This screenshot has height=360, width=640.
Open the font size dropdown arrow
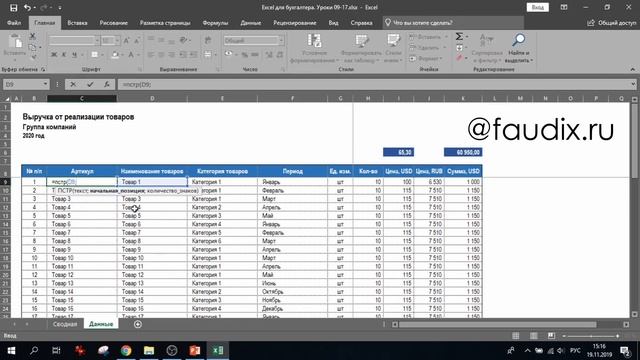click(x=118, y=40)
